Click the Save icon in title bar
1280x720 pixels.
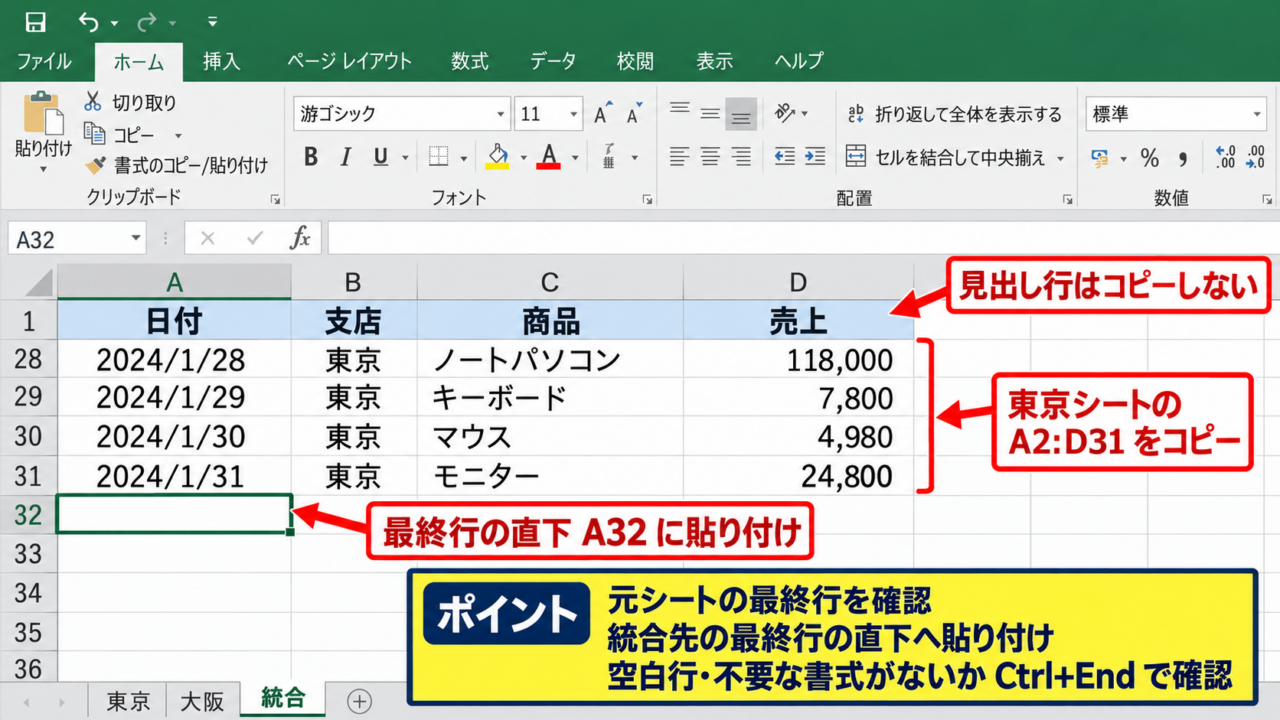(35, 21)
